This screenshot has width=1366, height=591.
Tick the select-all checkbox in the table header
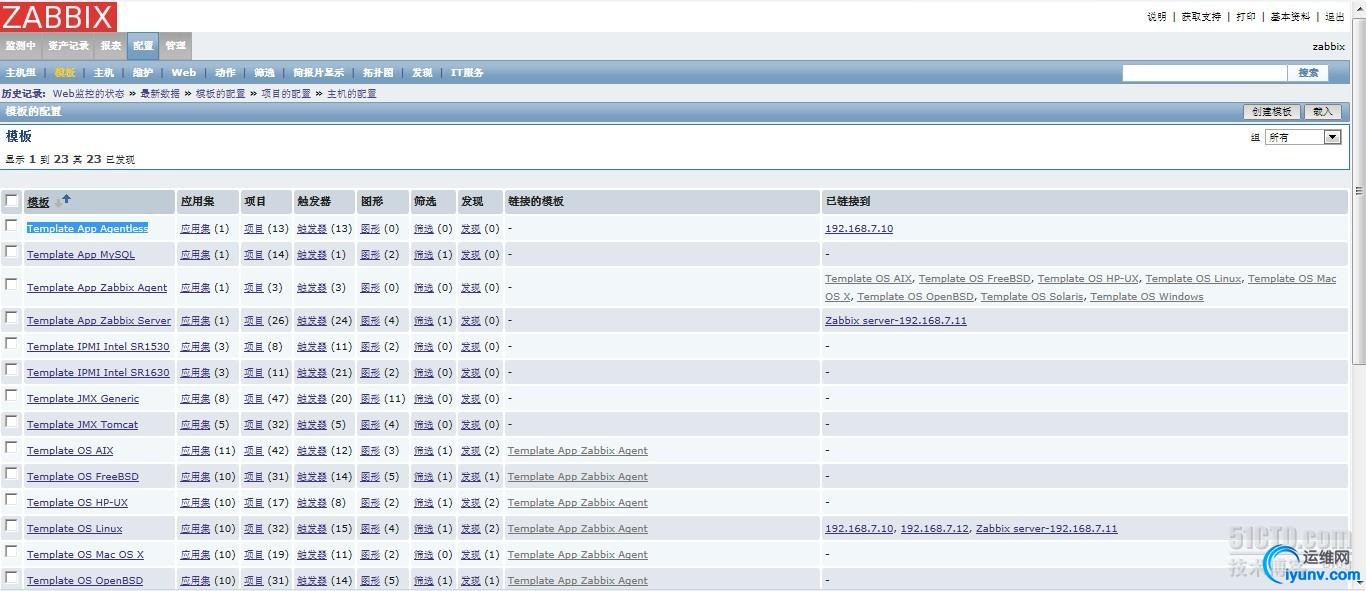tap(12, 201)
